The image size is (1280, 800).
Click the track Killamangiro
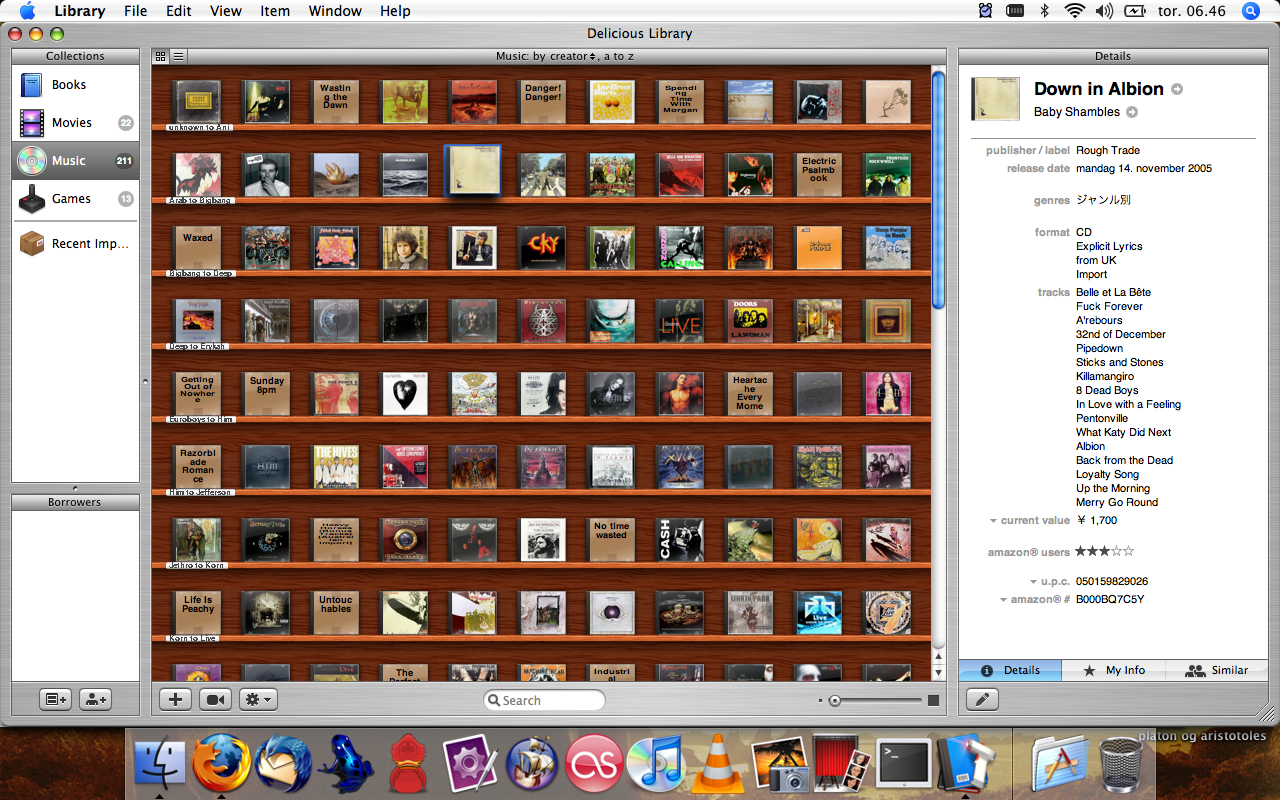[1105, 377]
